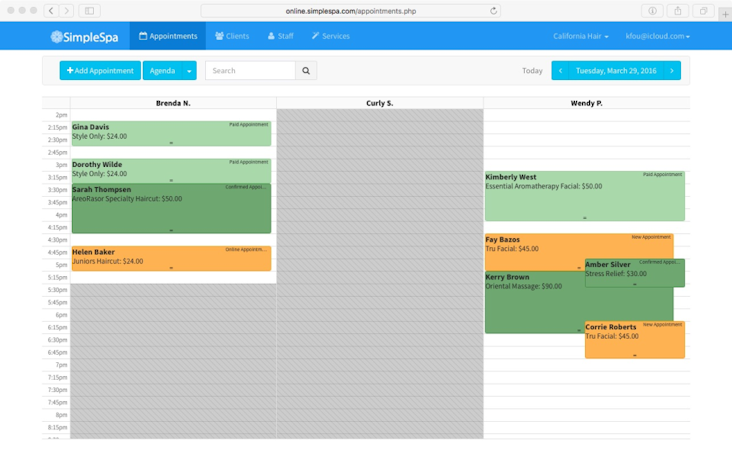Reload the page with refresh icon
This screenshot has height=450, width=732.
coord(493,11)
